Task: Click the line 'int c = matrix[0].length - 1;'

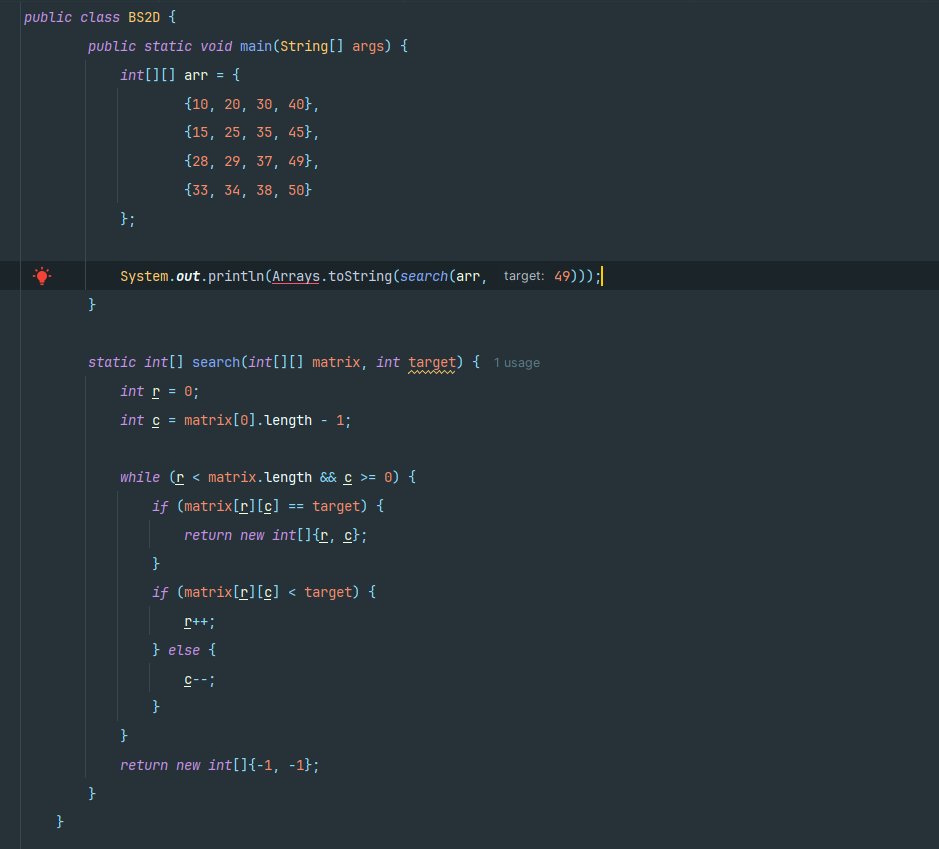Action: click(x=235, y=420)
